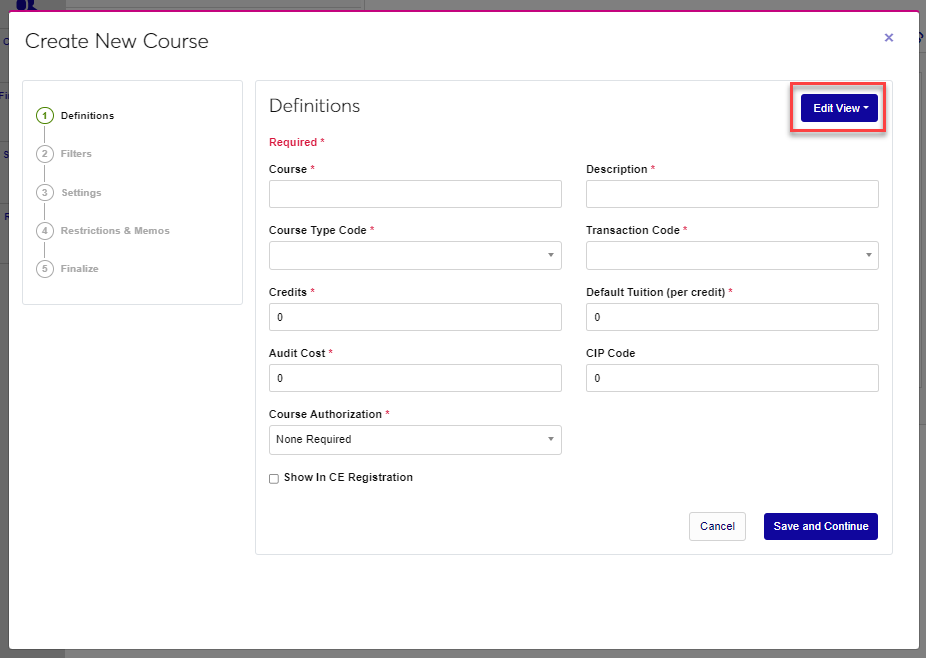Go to the Filters step
926x658 pixels.
coord(76,154)
